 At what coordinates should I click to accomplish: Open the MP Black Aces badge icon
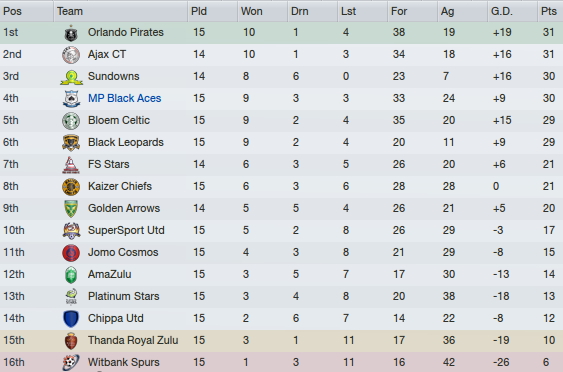pyautogui.click(x=71, y=99)
